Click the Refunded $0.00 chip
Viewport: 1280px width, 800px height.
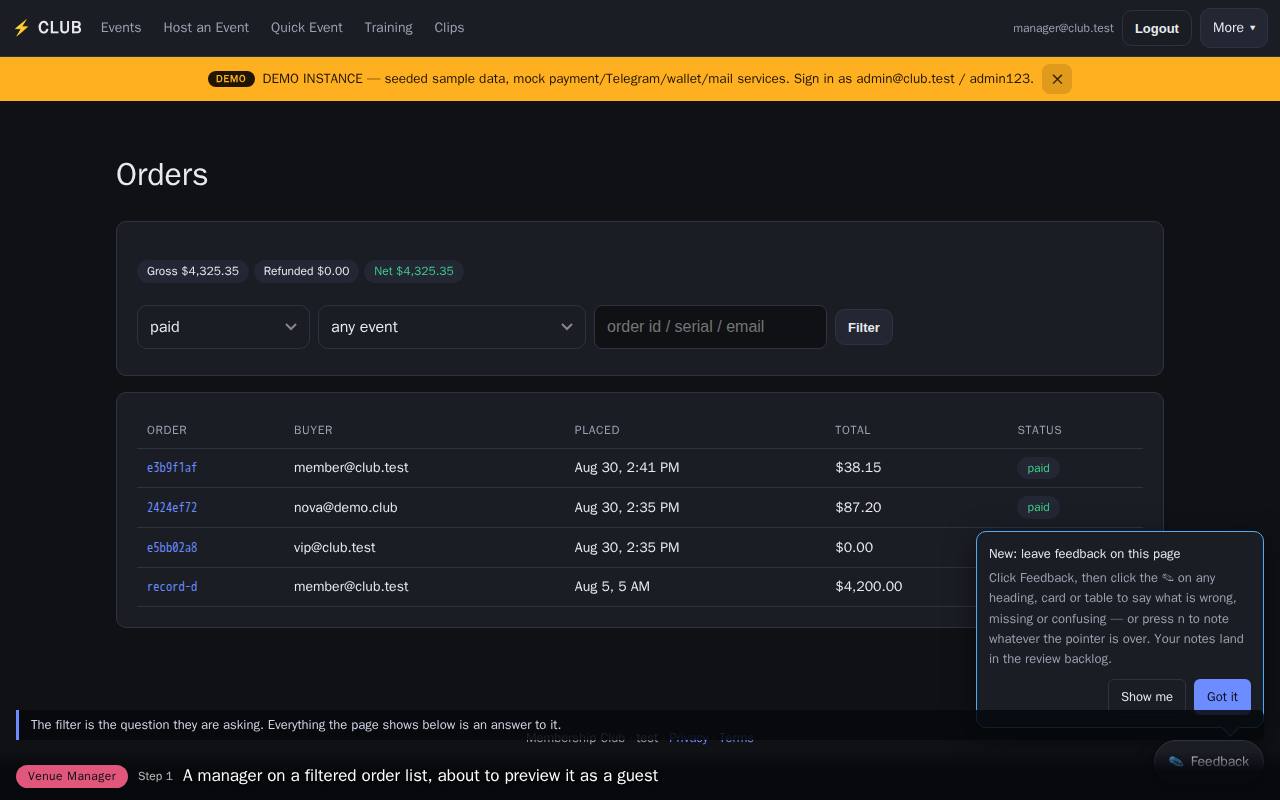[306, 271]
